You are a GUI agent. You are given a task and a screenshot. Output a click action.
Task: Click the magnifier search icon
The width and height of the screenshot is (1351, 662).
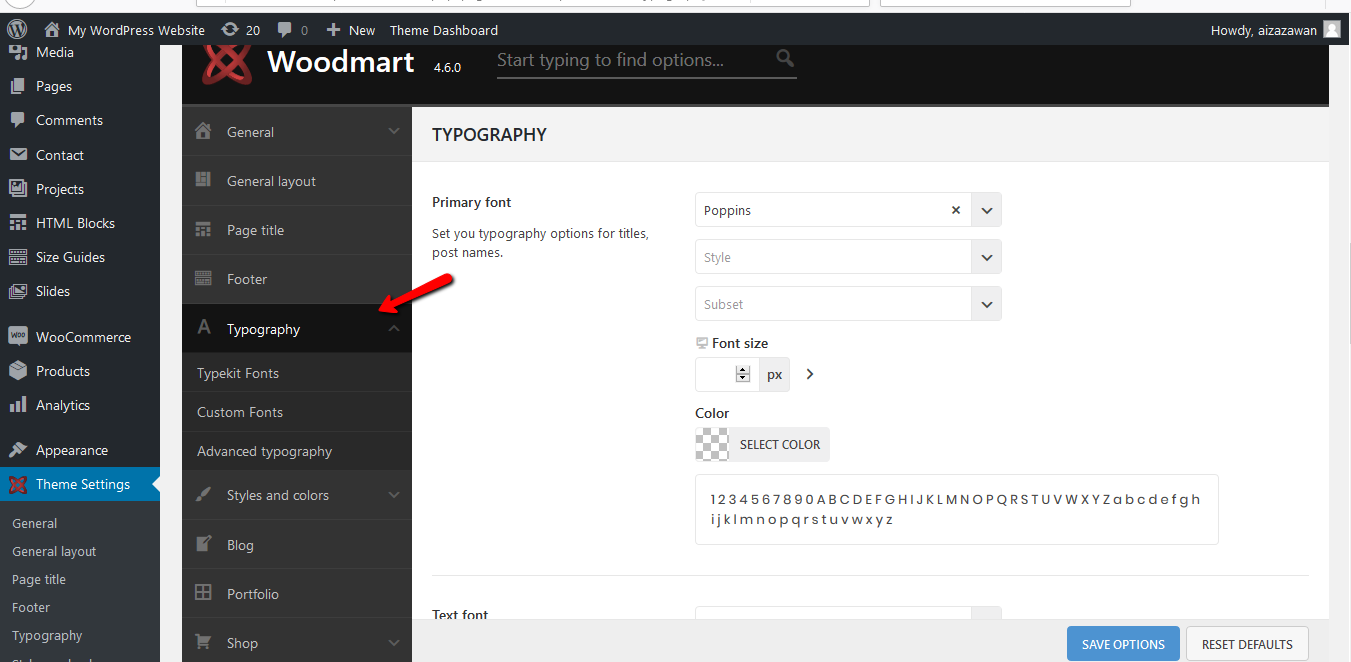[785, 59]
